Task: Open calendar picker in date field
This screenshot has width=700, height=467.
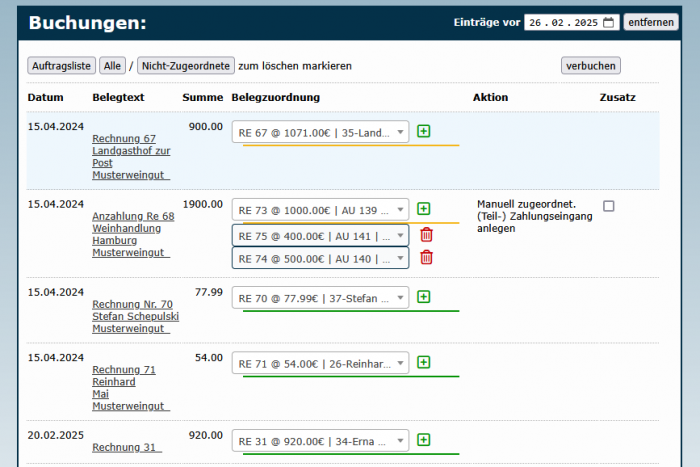Action: pos(609,22)
